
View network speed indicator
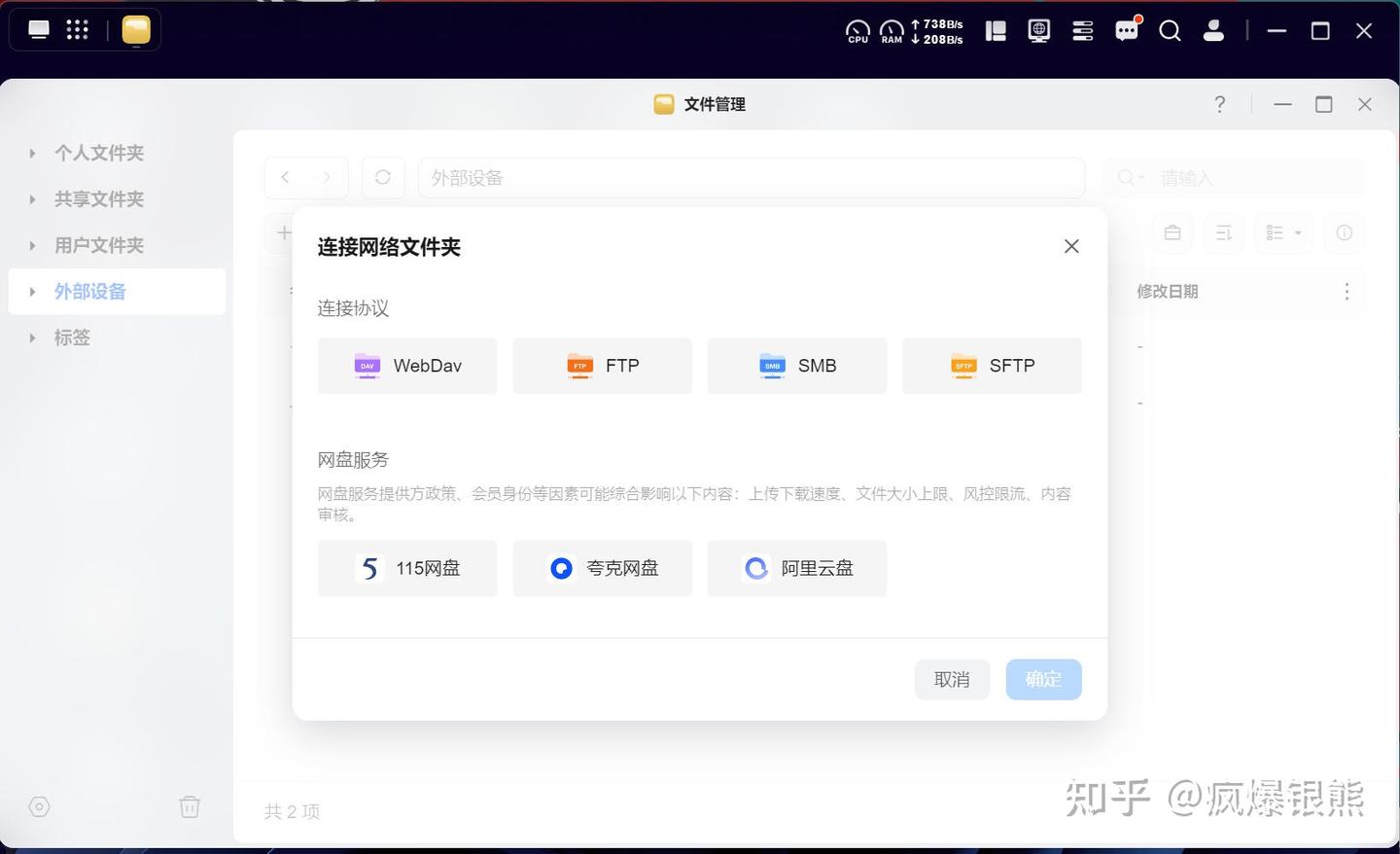[937, 32]
